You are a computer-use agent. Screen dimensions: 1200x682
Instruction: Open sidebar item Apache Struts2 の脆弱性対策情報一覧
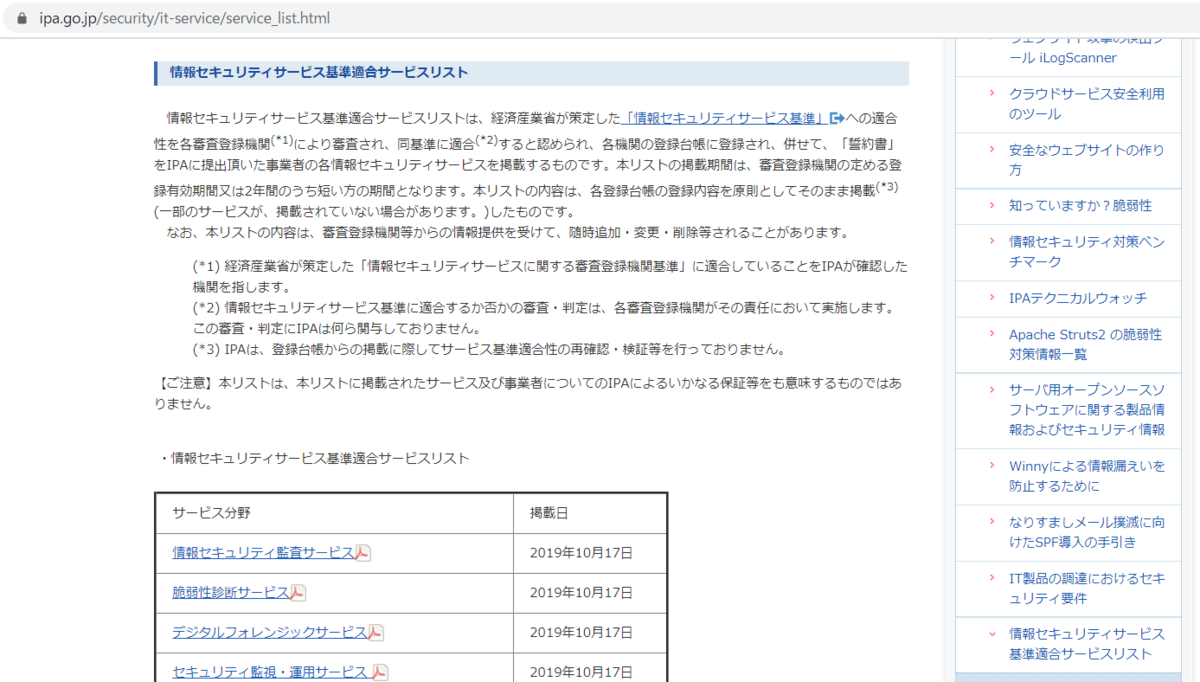click(x=1085, y=344)
